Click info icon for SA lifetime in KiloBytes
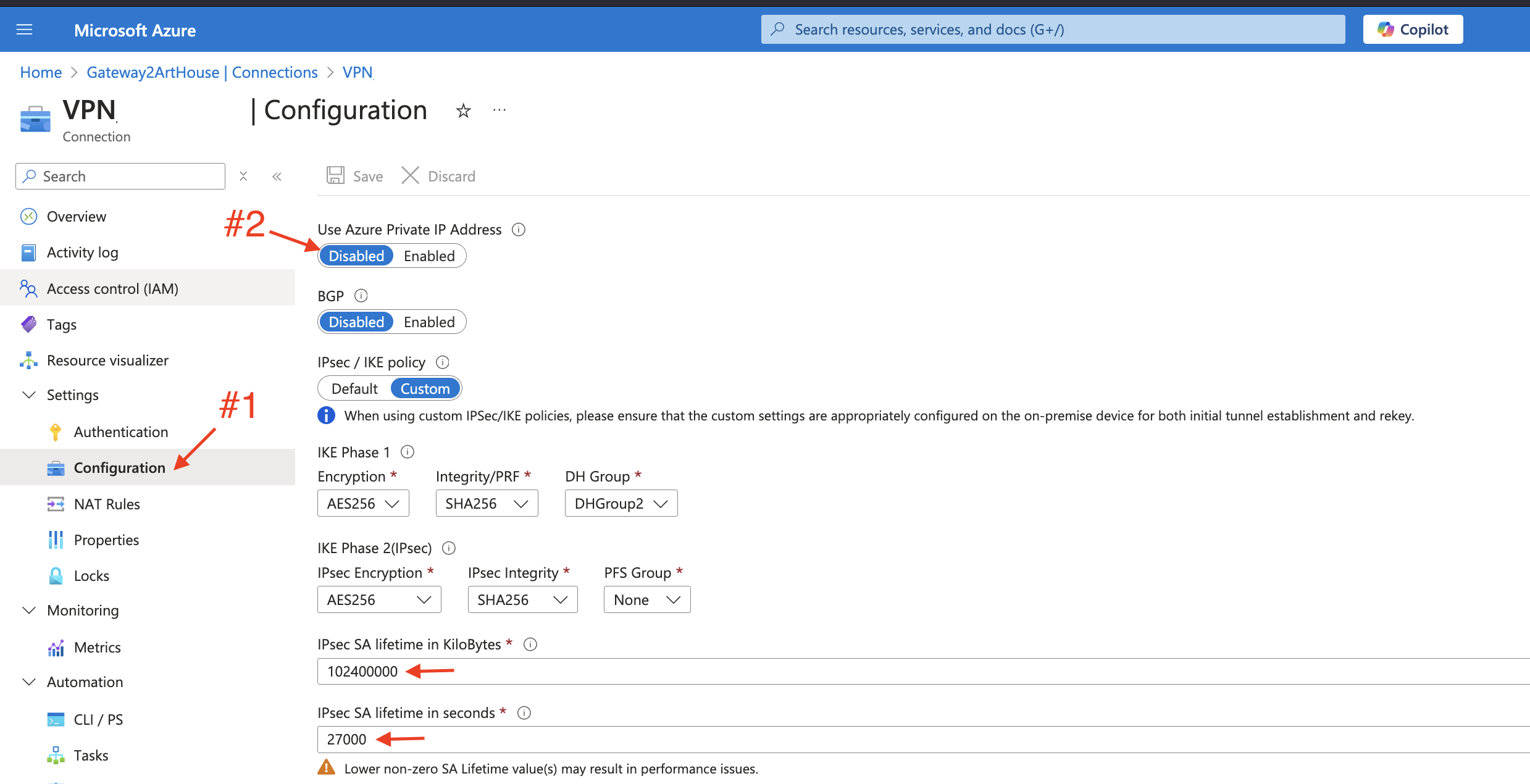1530x784 pixels. coord(530,644)
